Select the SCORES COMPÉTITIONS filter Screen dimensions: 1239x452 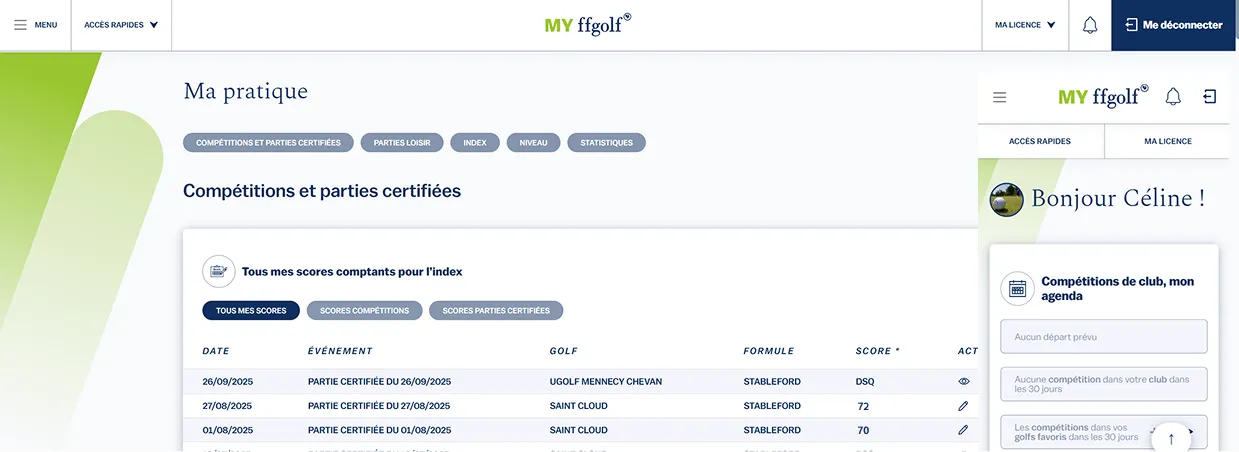click(x=364, y=311)
